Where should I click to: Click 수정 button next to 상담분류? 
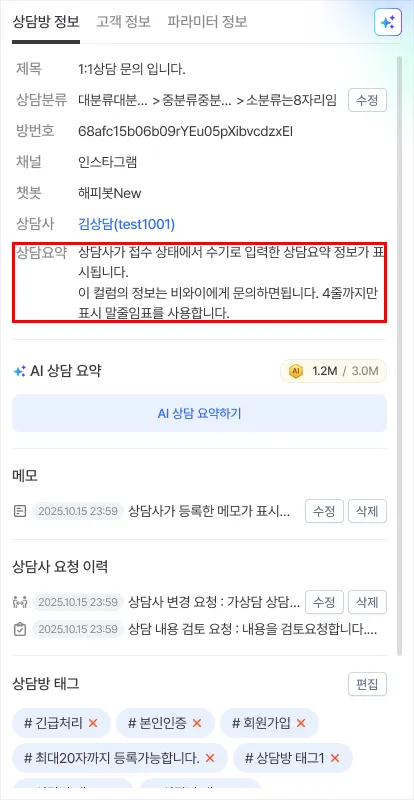[367, 100]
